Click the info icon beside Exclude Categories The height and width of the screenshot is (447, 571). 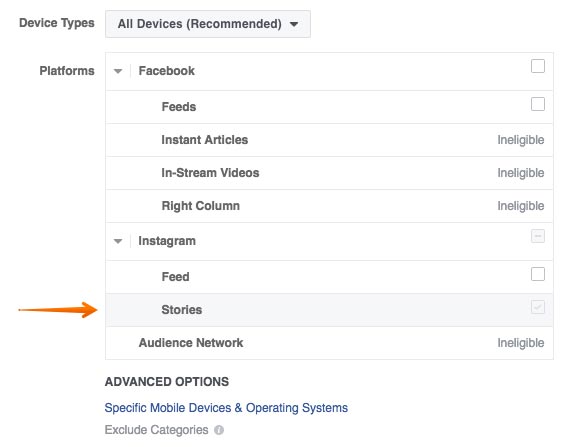coord(219,430)
